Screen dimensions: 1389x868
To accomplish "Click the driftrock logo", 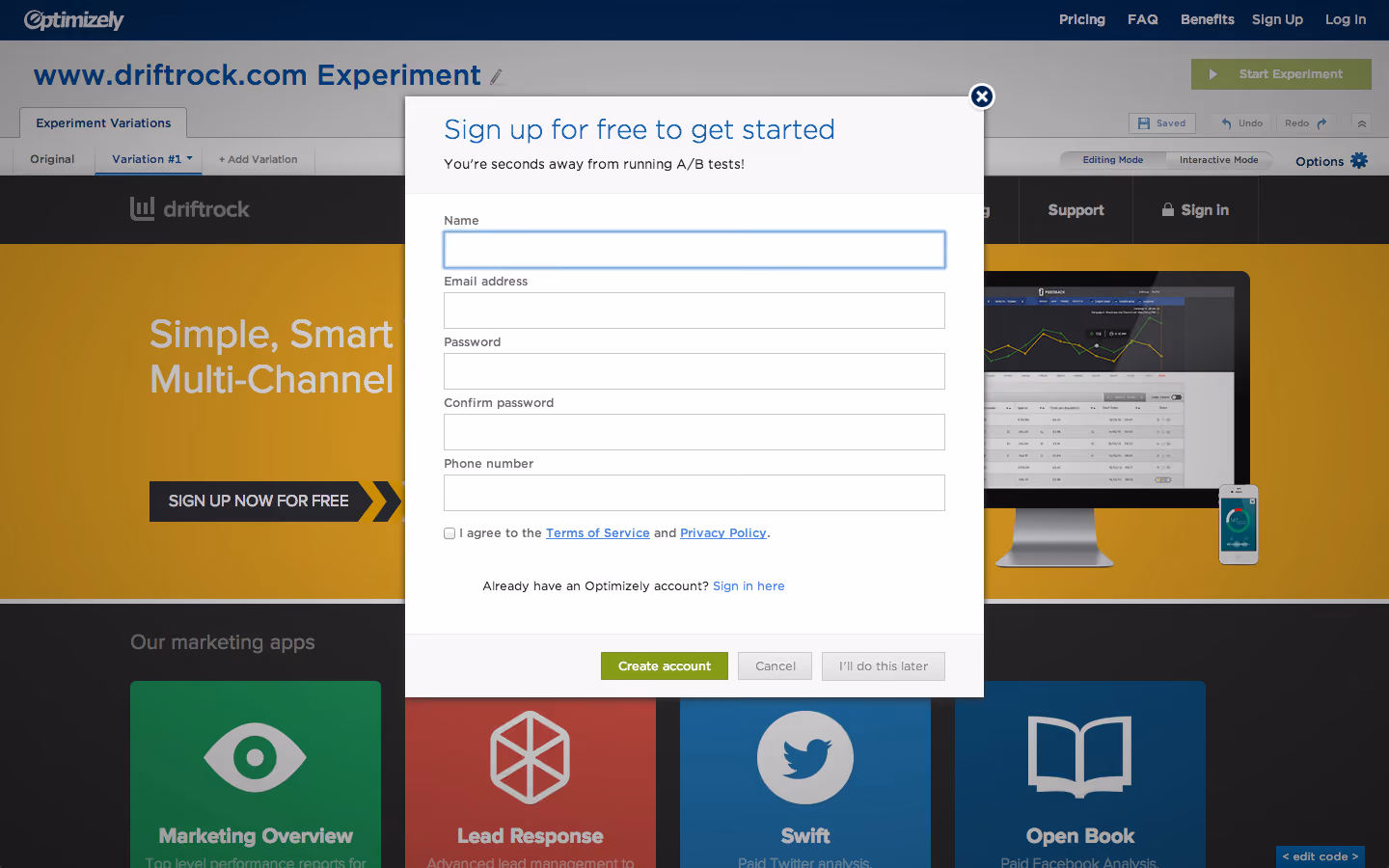I will [190, 208].
